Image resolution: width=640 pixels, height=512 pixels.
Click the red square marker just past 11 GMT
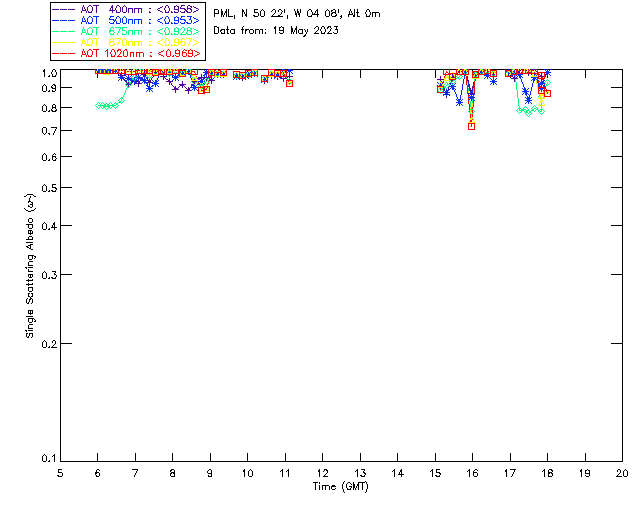289,83
